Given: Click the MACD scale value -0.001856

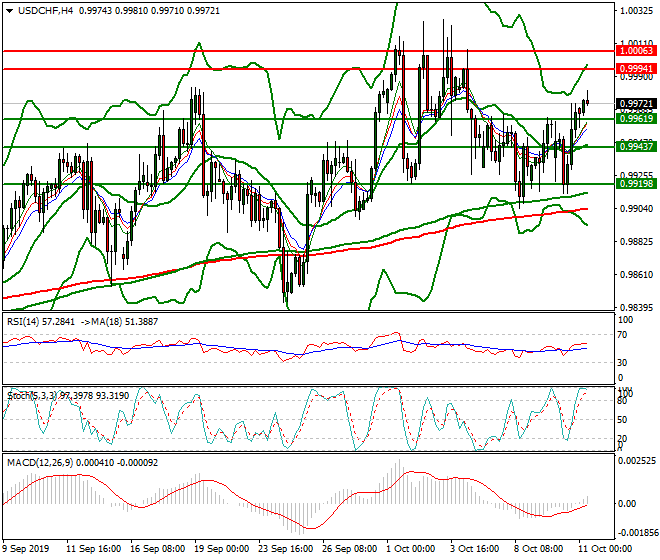Looking at the screenshot, I should tap(637, 533).
